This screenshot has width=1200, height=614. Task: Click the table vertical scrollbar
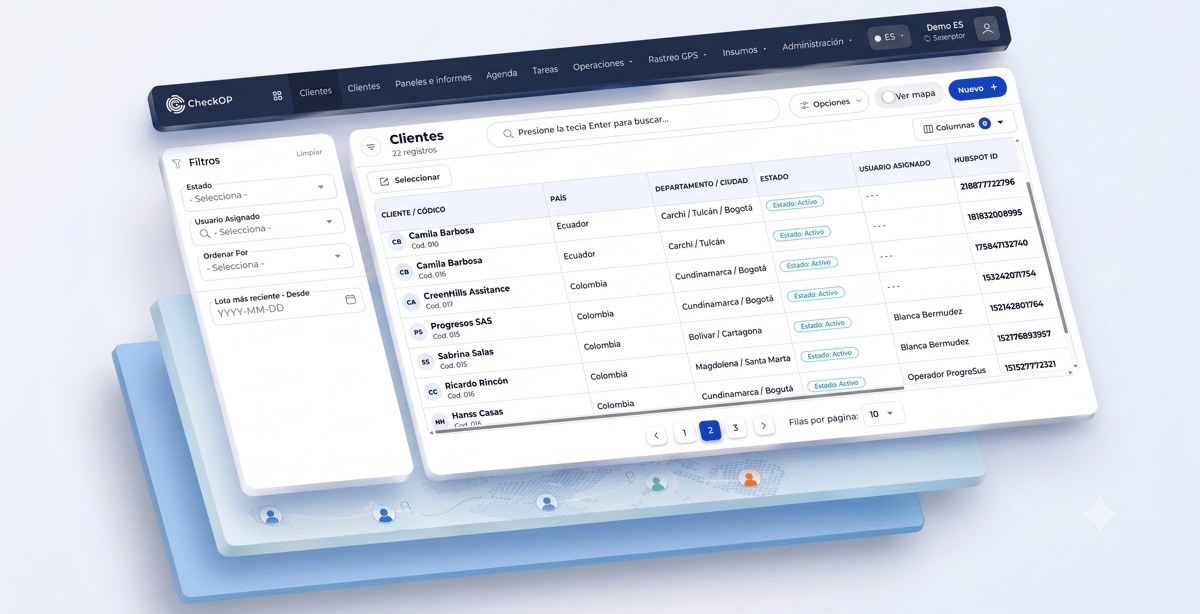1046,258
